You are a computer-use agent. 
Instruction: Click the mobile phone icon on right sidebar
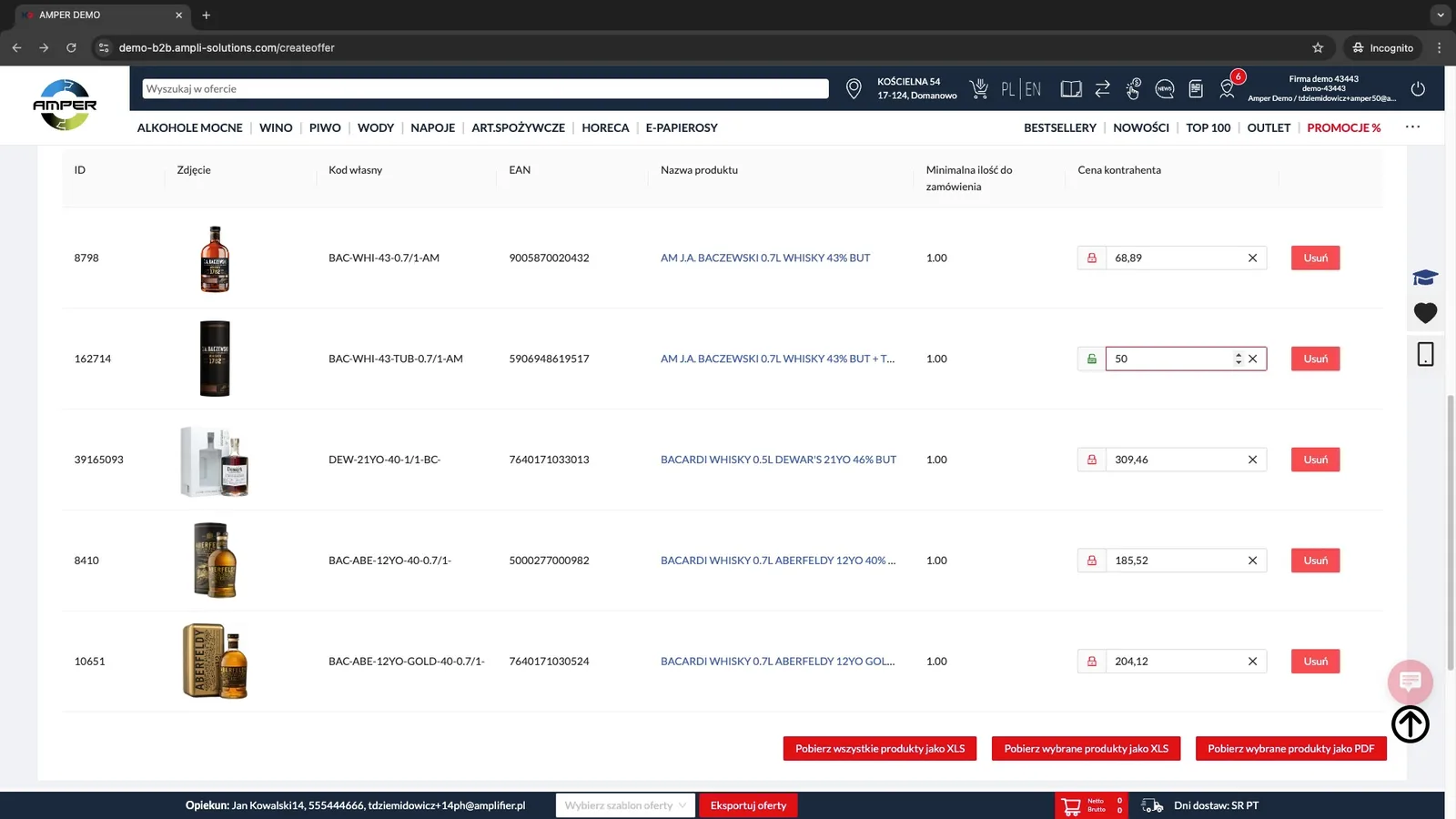tap(1425, 354)
